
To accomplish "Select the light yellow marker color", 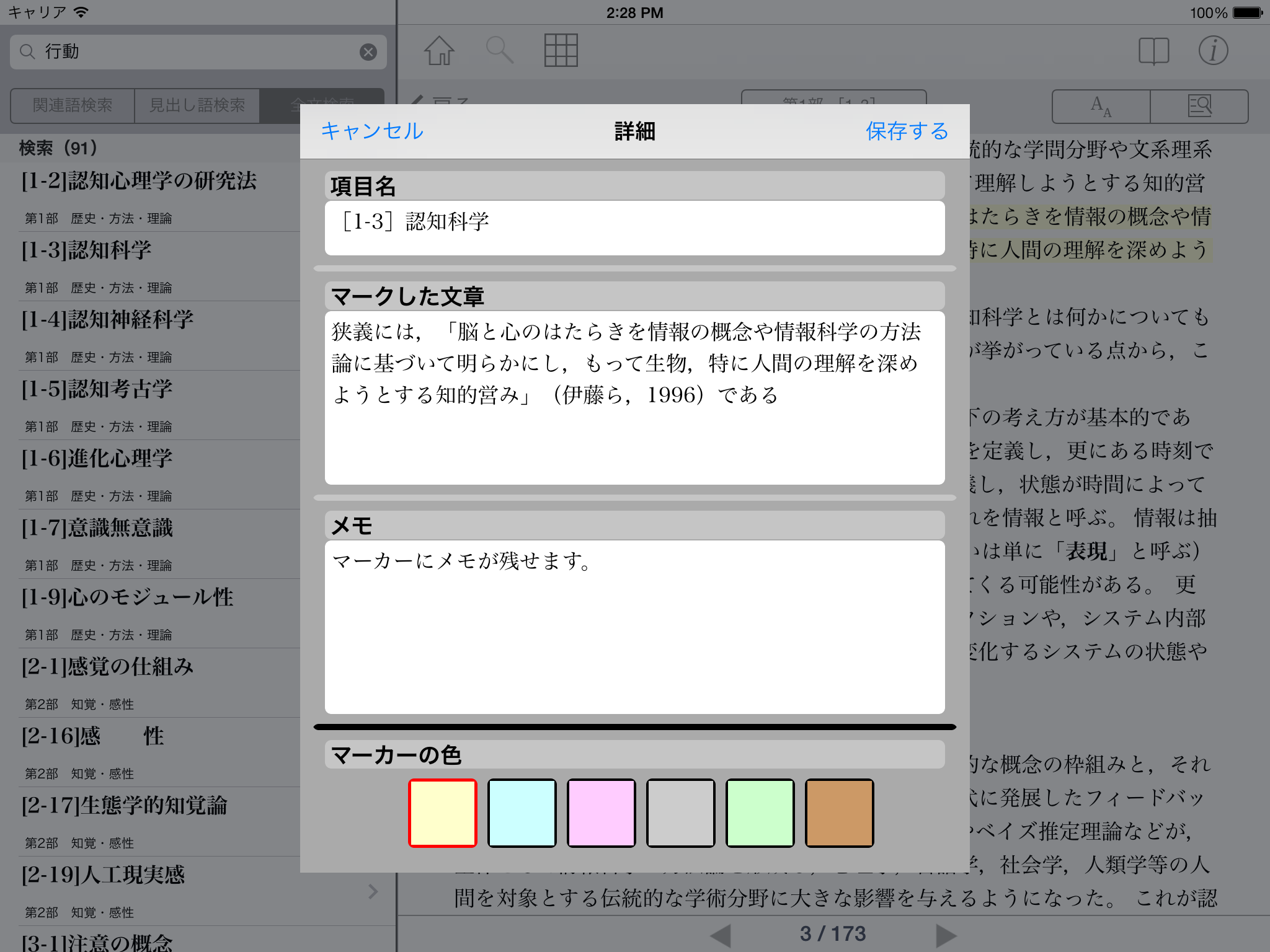I will click(x=443, y=813).
